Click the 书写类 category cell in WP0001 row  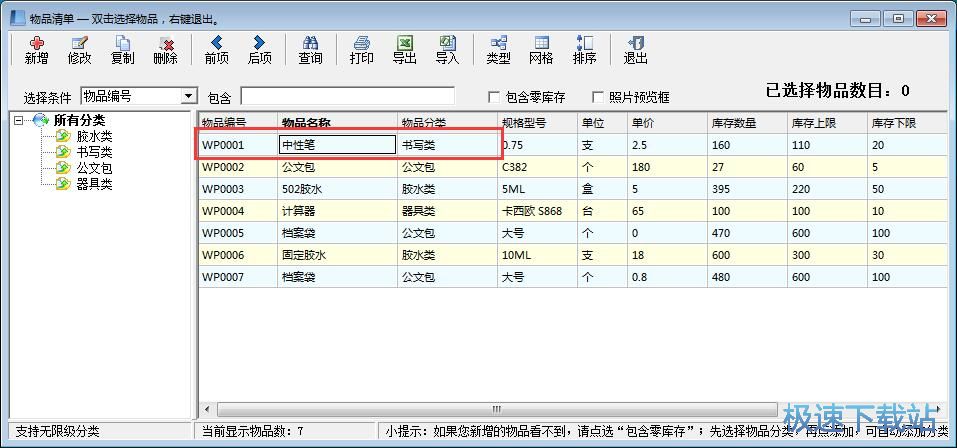pyautogui.click(x=447, y=145)
